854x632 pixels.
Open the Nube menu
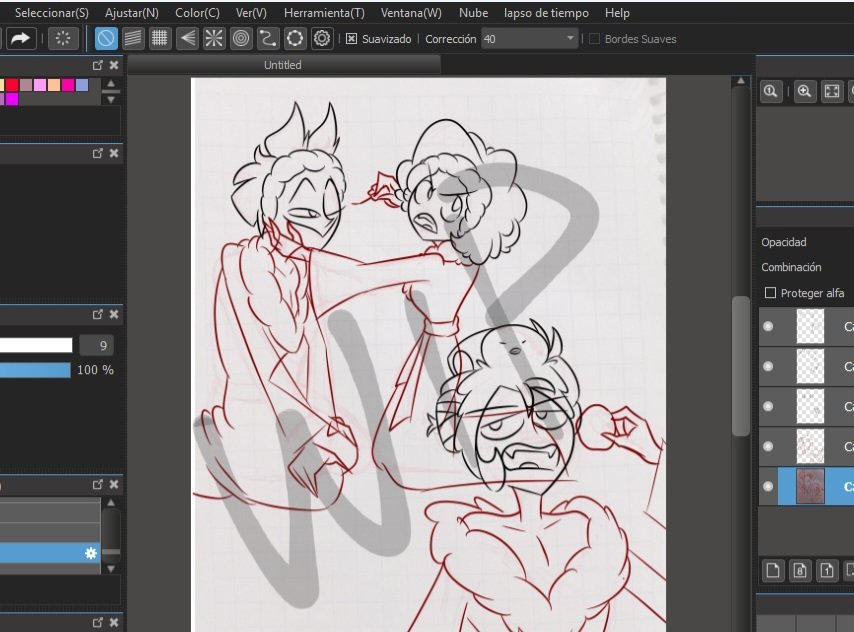[473, 13]
